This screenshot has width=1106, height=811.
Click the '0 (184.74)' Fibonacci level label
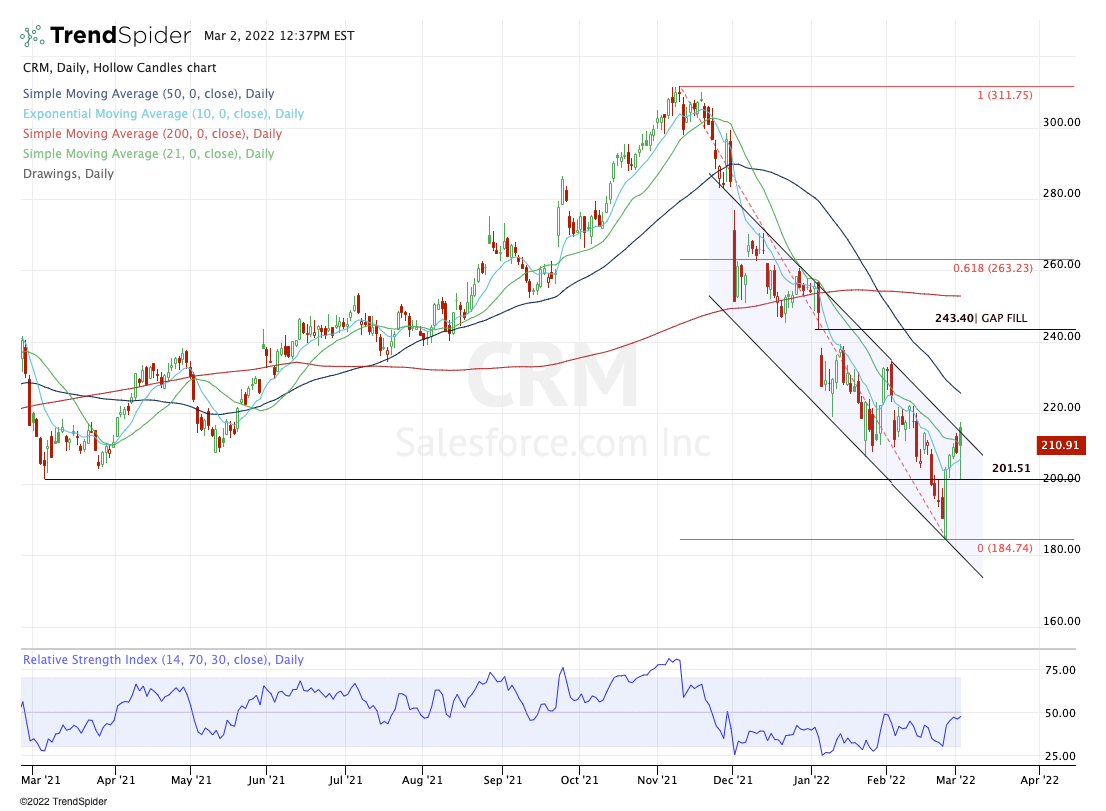(x=1004, y=548)
